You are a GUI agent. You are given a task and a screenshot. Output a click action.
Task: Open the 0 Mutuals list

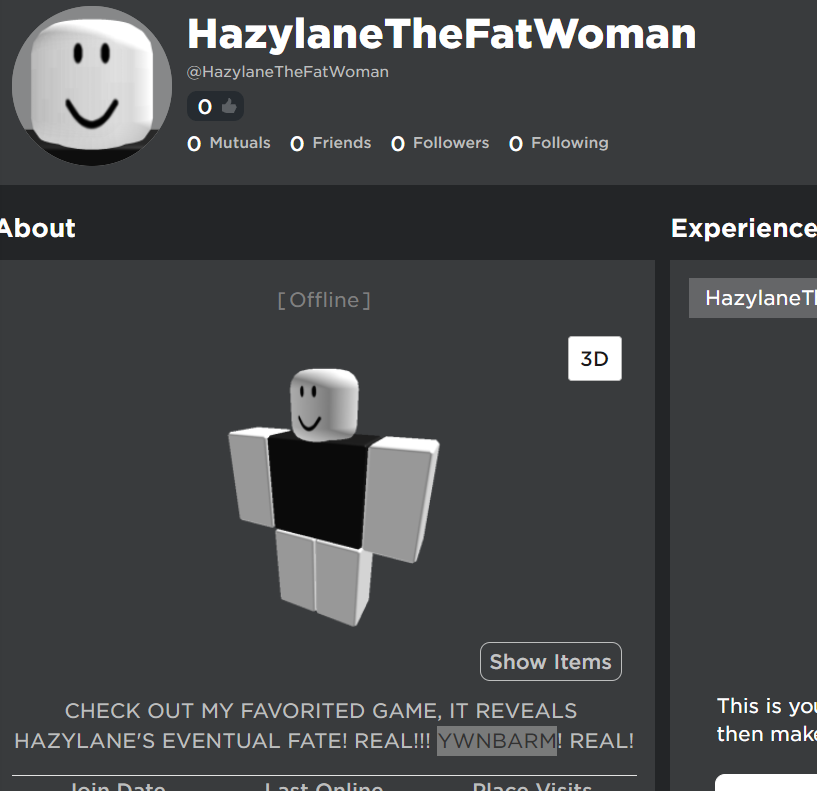tap(229, 143)
